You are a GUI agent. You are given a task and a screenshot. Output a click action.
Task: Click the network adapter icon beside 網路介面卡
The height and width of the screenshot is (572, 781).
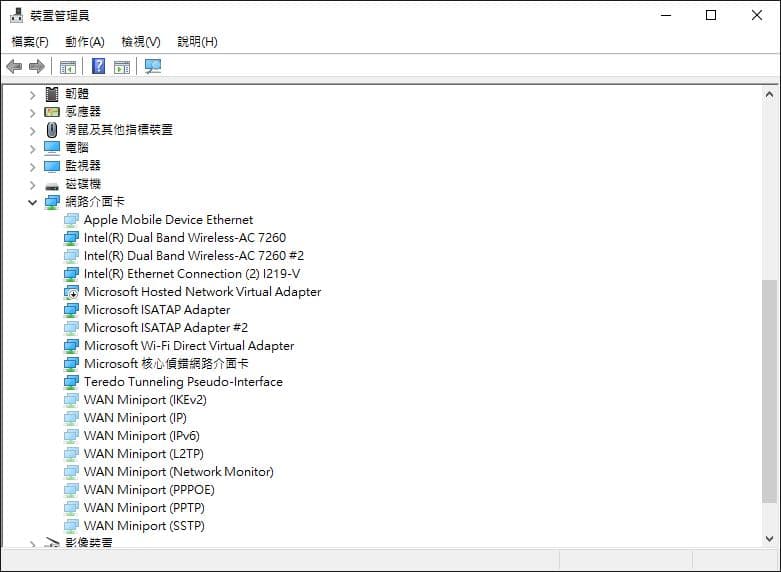[52, 202]
